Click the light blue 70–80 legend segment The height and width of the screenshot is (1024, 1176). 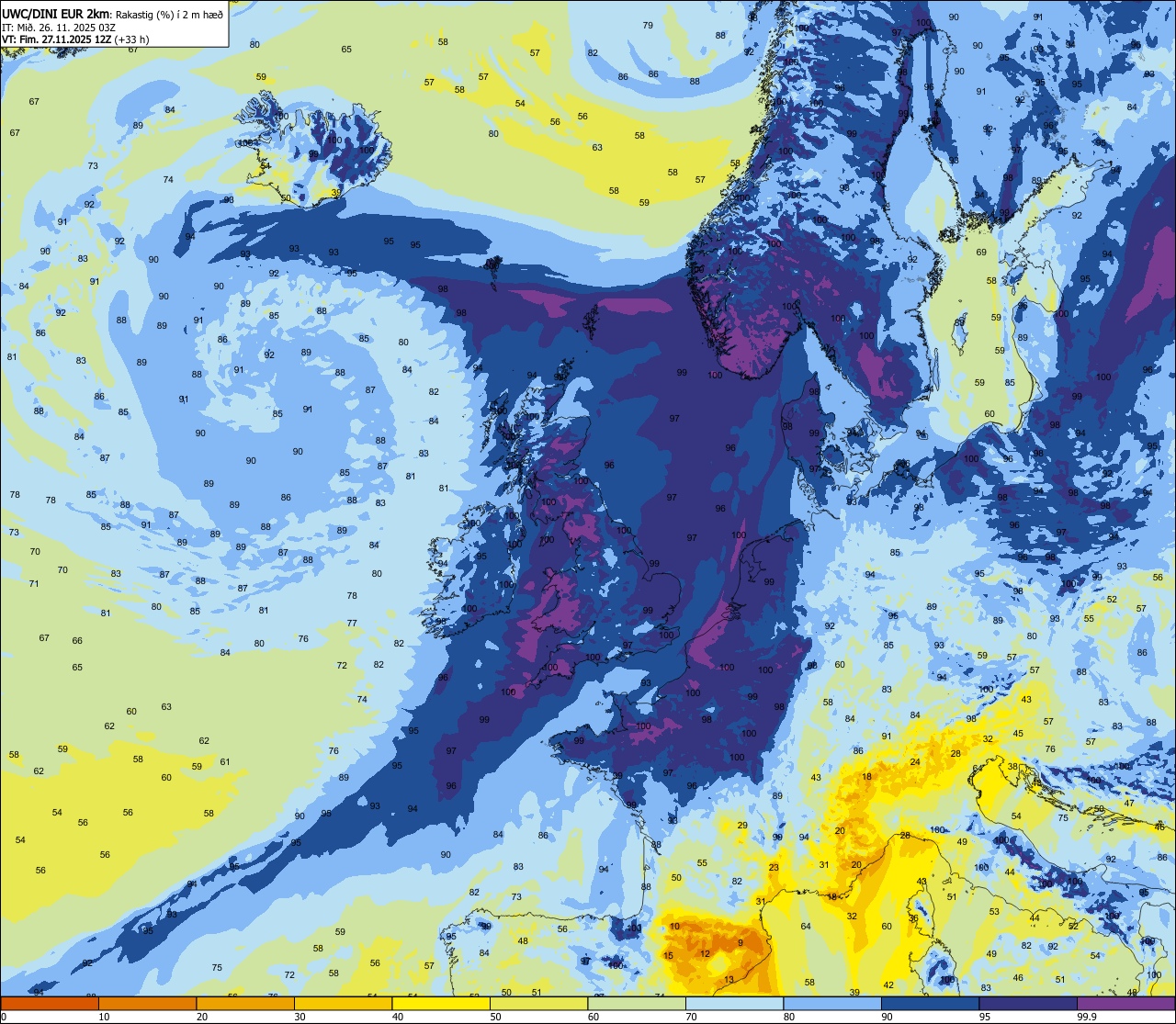point(734,1003)
